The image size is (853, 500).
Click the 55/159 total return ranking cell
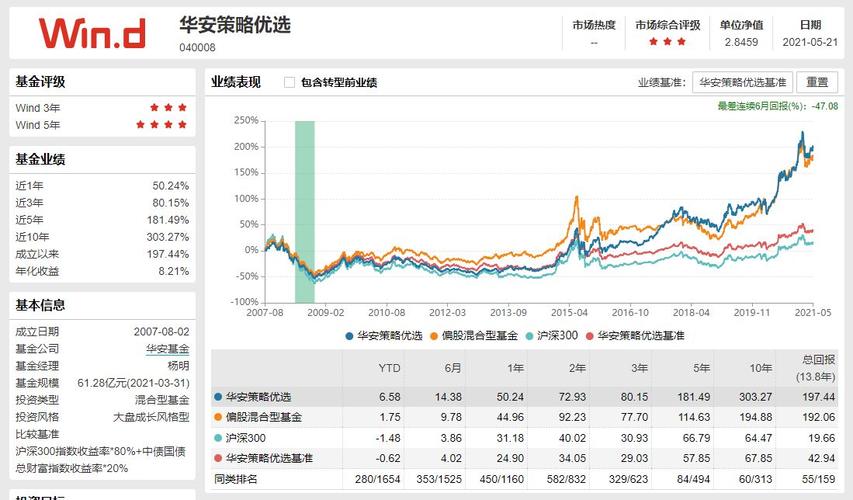click(818, 479)
